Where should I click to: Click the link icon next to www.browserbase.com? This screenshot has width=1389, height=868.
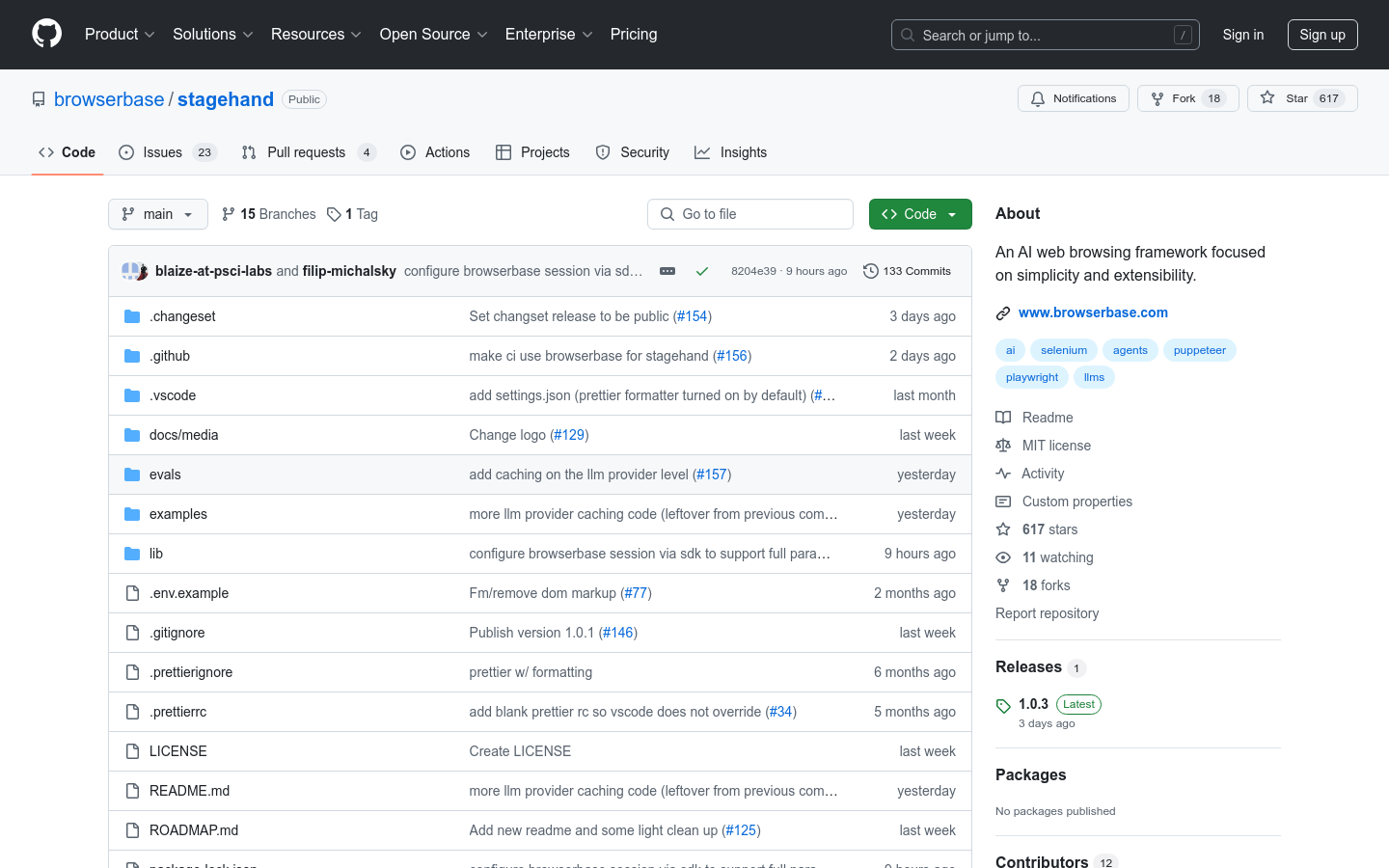click(1003, 312)
